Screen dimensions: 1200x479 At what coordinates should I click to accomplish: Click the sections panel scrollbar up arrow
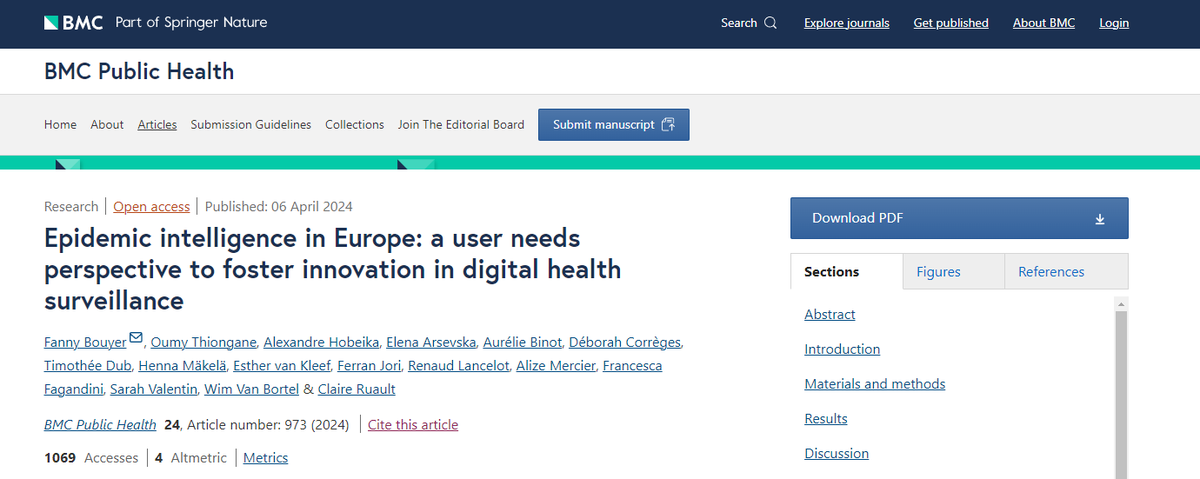coord(1121,304)
